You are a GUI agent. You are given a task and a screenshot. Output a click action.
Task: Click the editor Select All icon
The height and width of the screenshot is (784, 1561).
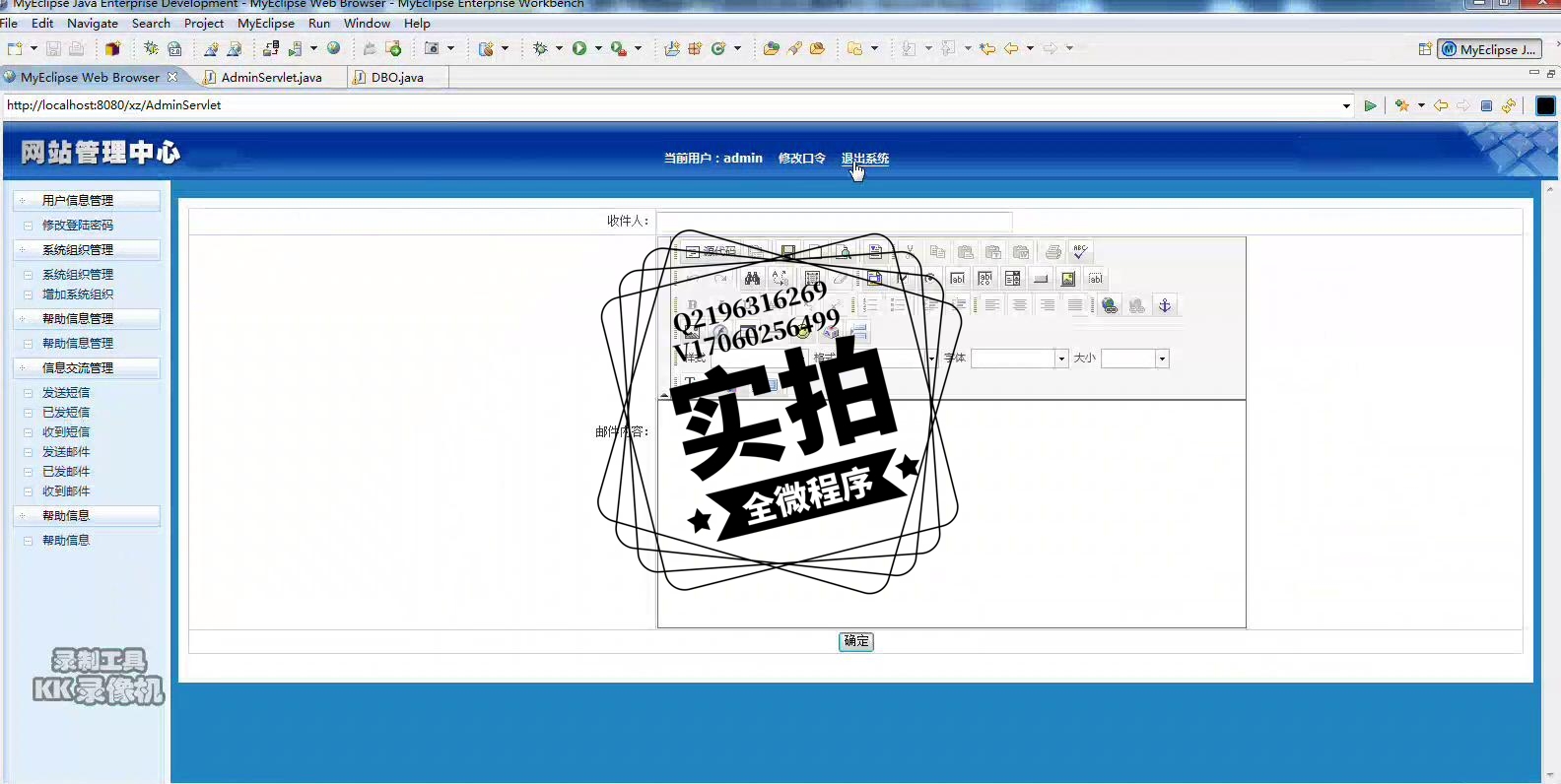point(812,279)
